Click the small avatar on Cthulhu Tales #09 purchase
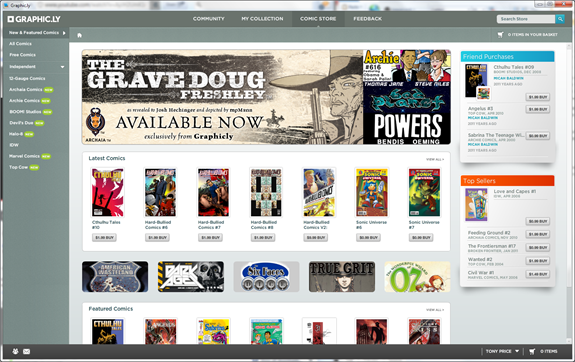 (483, 93)
